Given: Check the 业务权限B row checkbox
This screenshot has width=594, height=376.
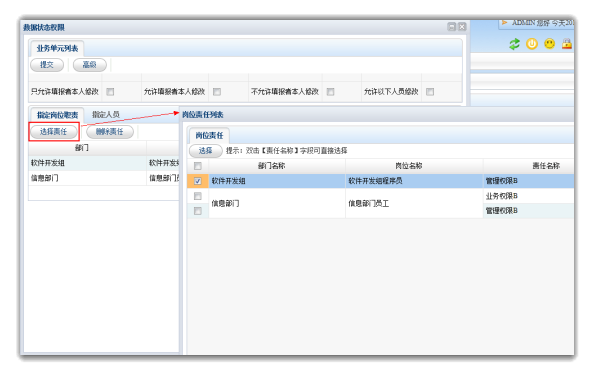Looking at the screenshot, I should 198,196.
